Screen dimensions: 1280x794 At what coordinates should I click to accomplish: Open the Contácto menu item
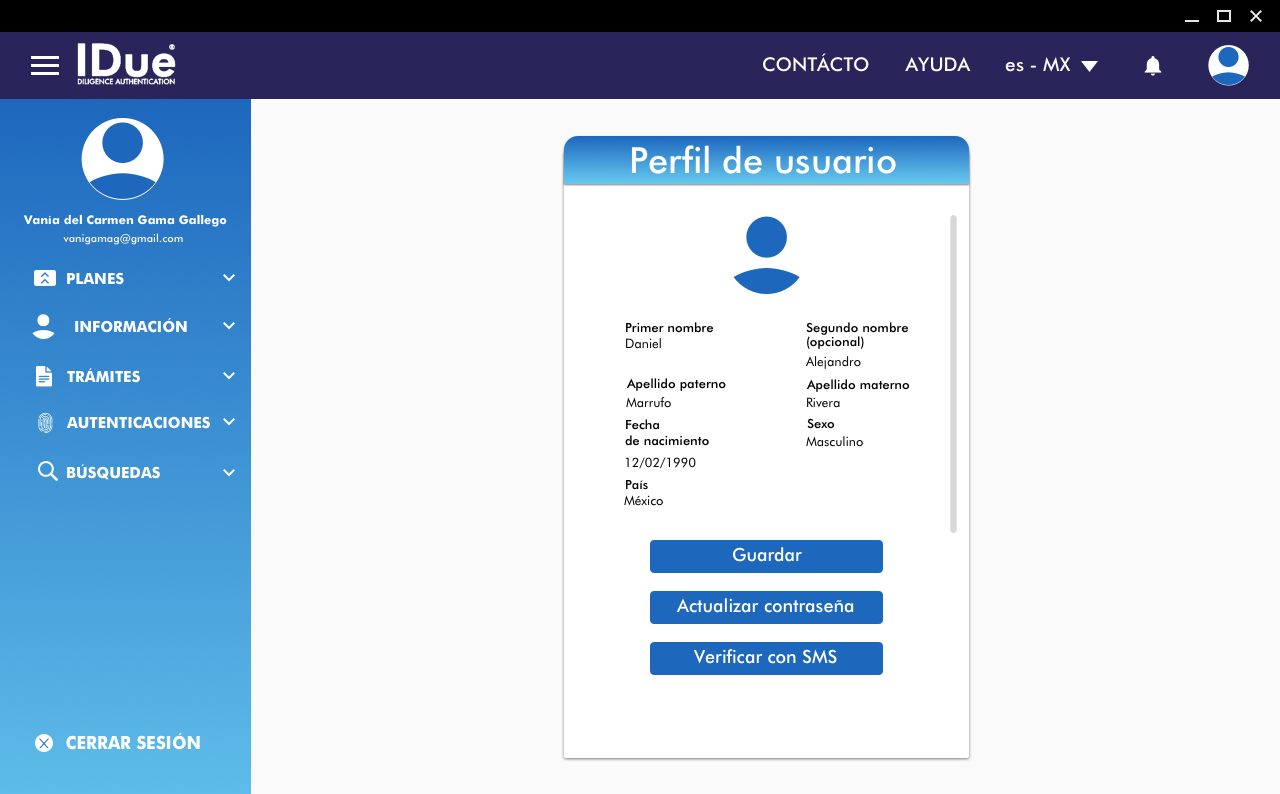[x=815, y=65]
